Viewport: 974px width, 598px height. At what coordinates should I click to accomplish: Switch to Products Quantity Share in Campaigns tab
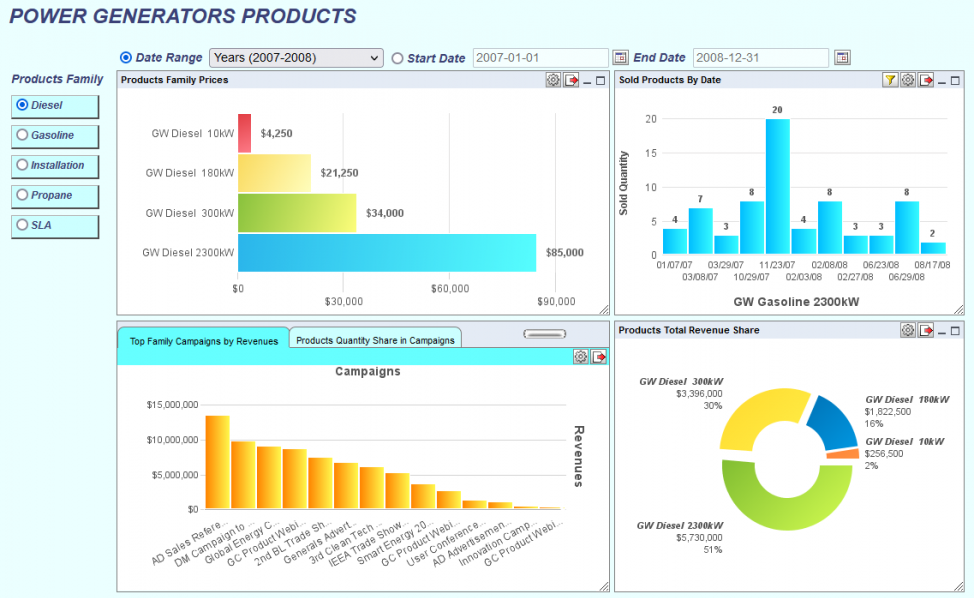[x=375, y=340]
